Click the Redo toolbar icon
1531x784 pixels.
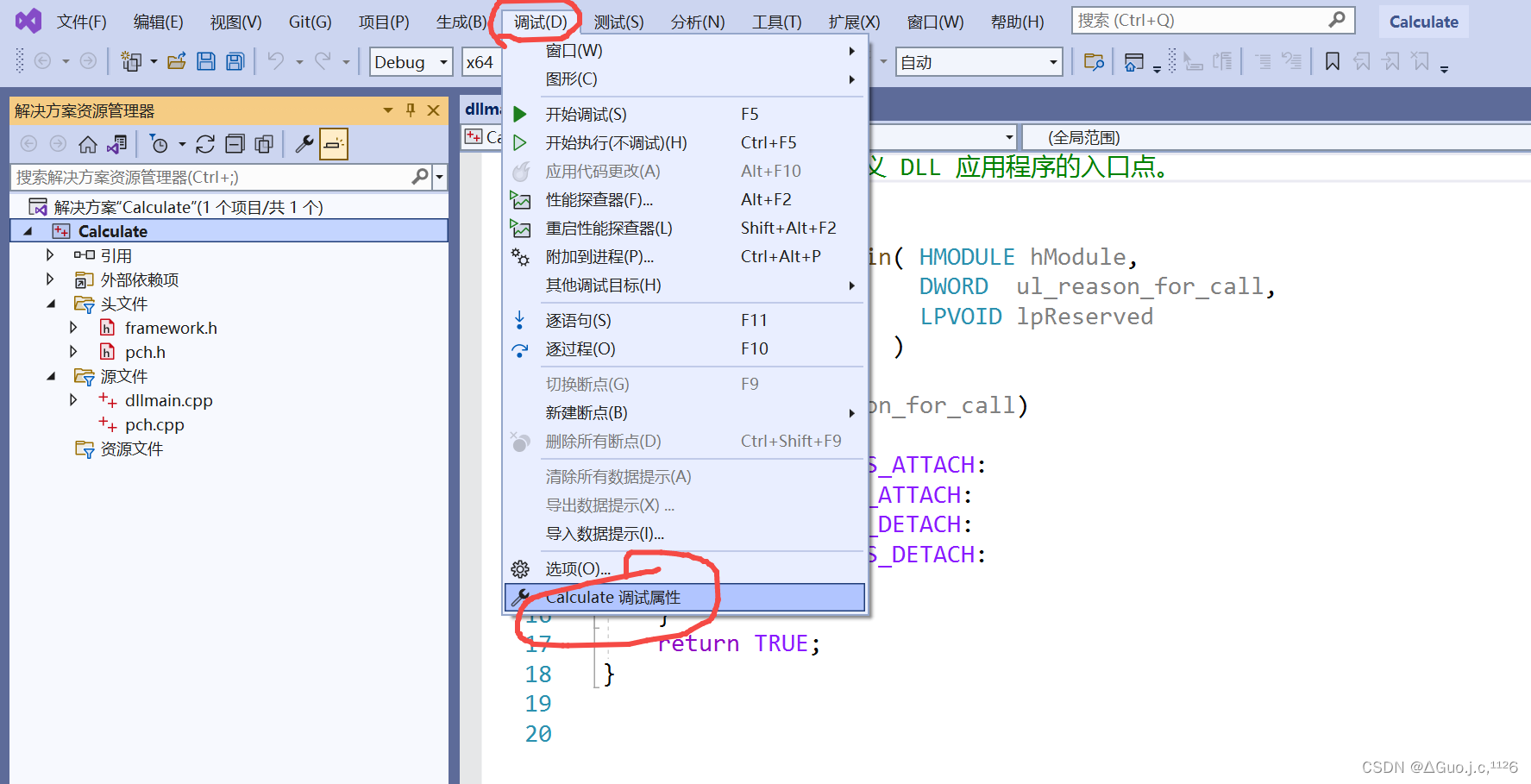323,61
